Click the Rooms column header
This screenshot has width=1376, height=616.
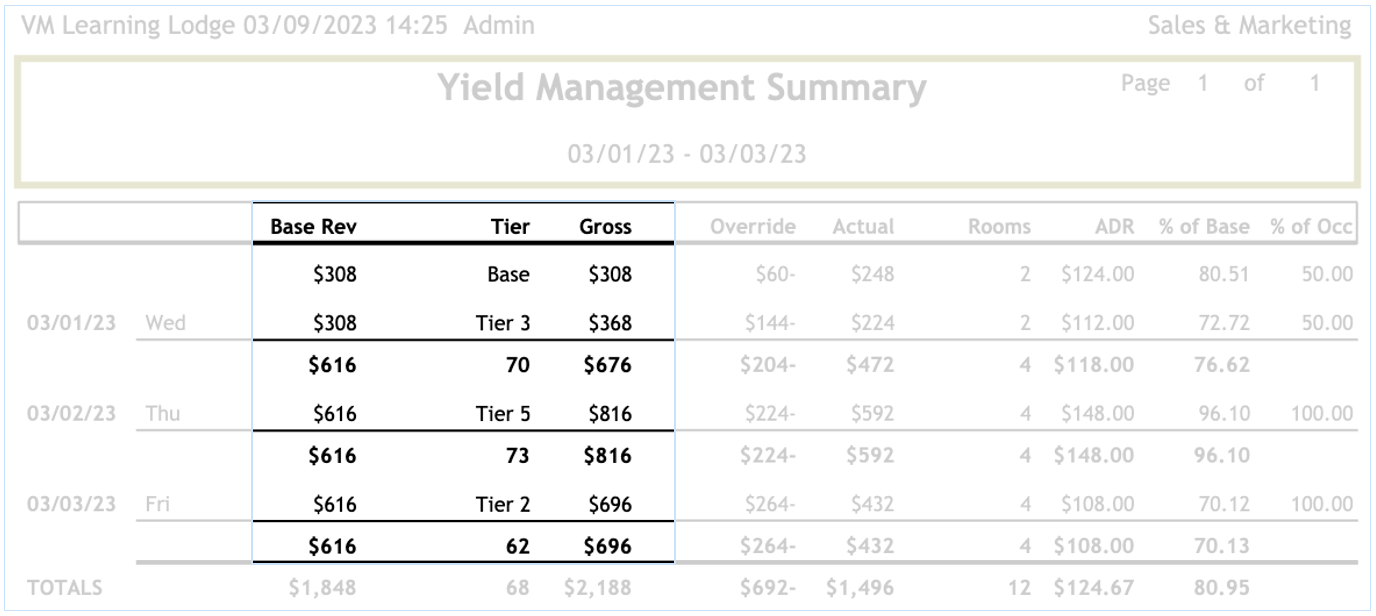click(x=998, y=227)
